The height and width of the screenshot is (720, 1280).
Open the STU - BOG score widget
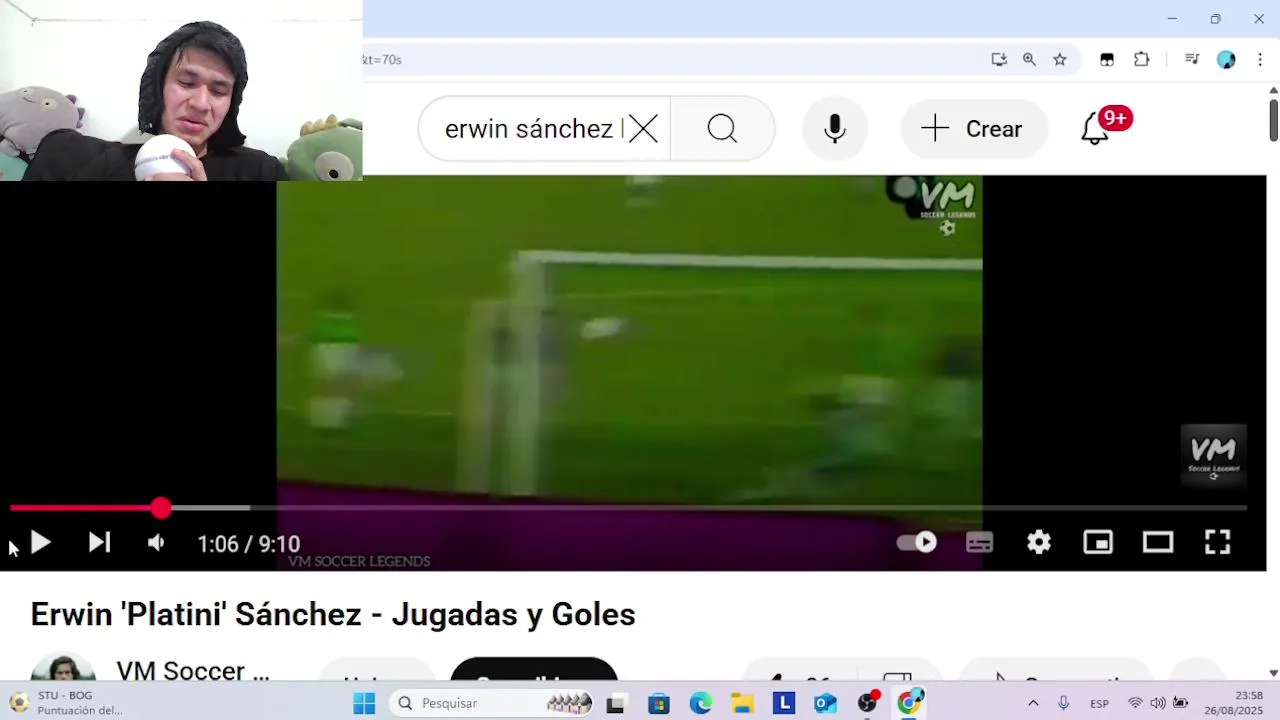pyautogui.click(x=68, y=703)
